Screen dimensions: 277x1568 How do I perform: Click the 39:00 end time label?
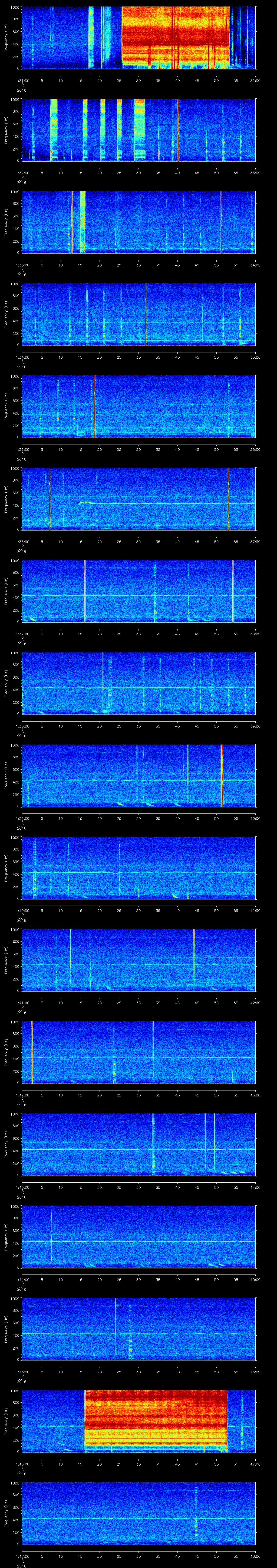tap(255, 726)
